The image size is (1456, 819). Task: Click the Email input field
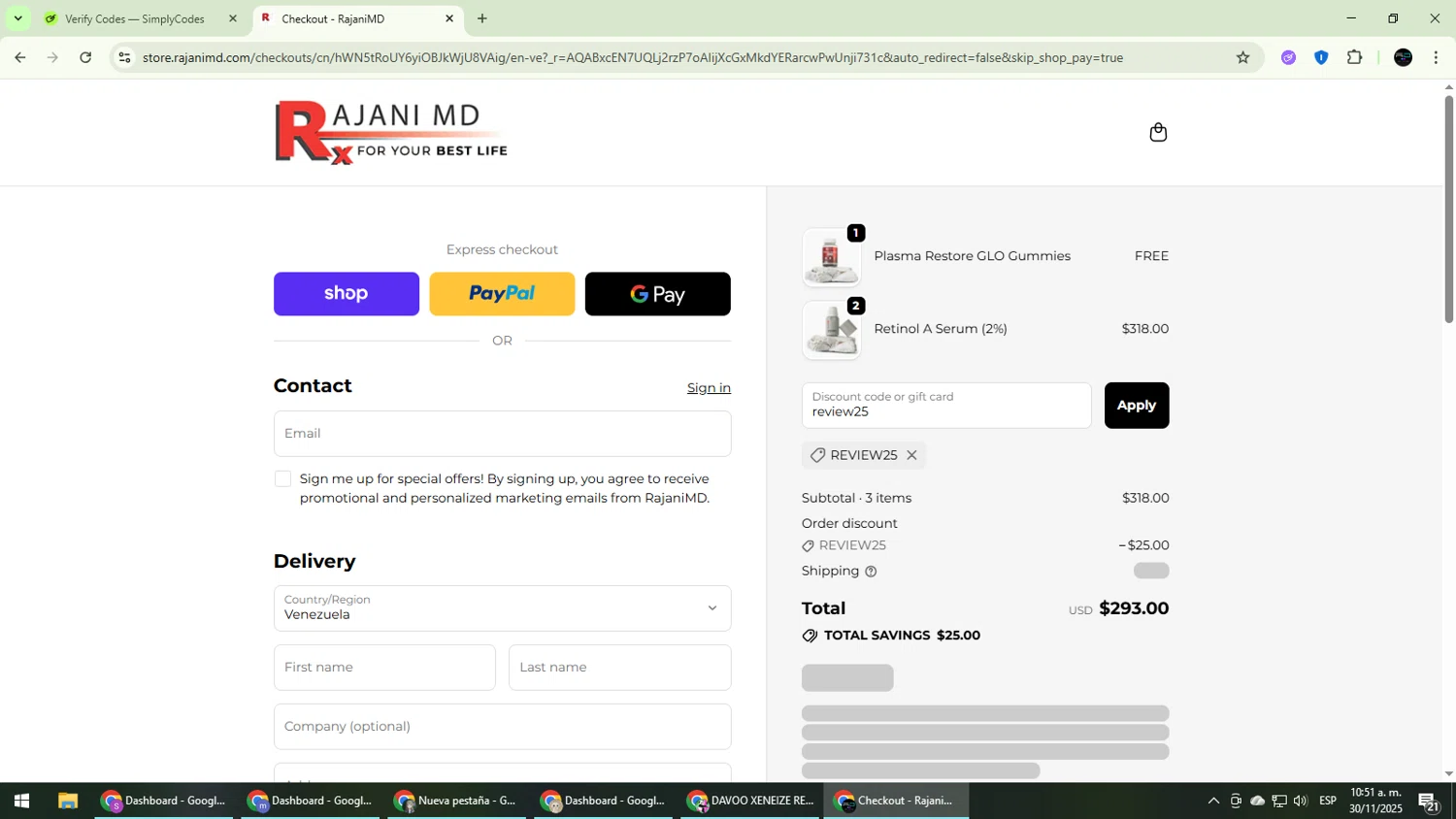pos(502,434)
